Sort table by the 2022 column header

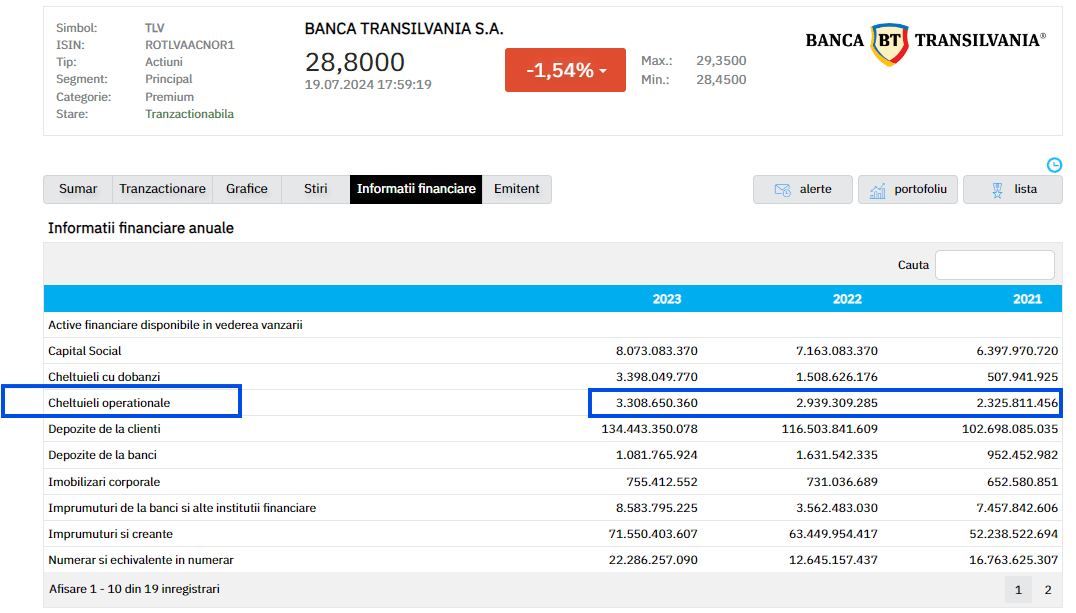tap(847, 299)
